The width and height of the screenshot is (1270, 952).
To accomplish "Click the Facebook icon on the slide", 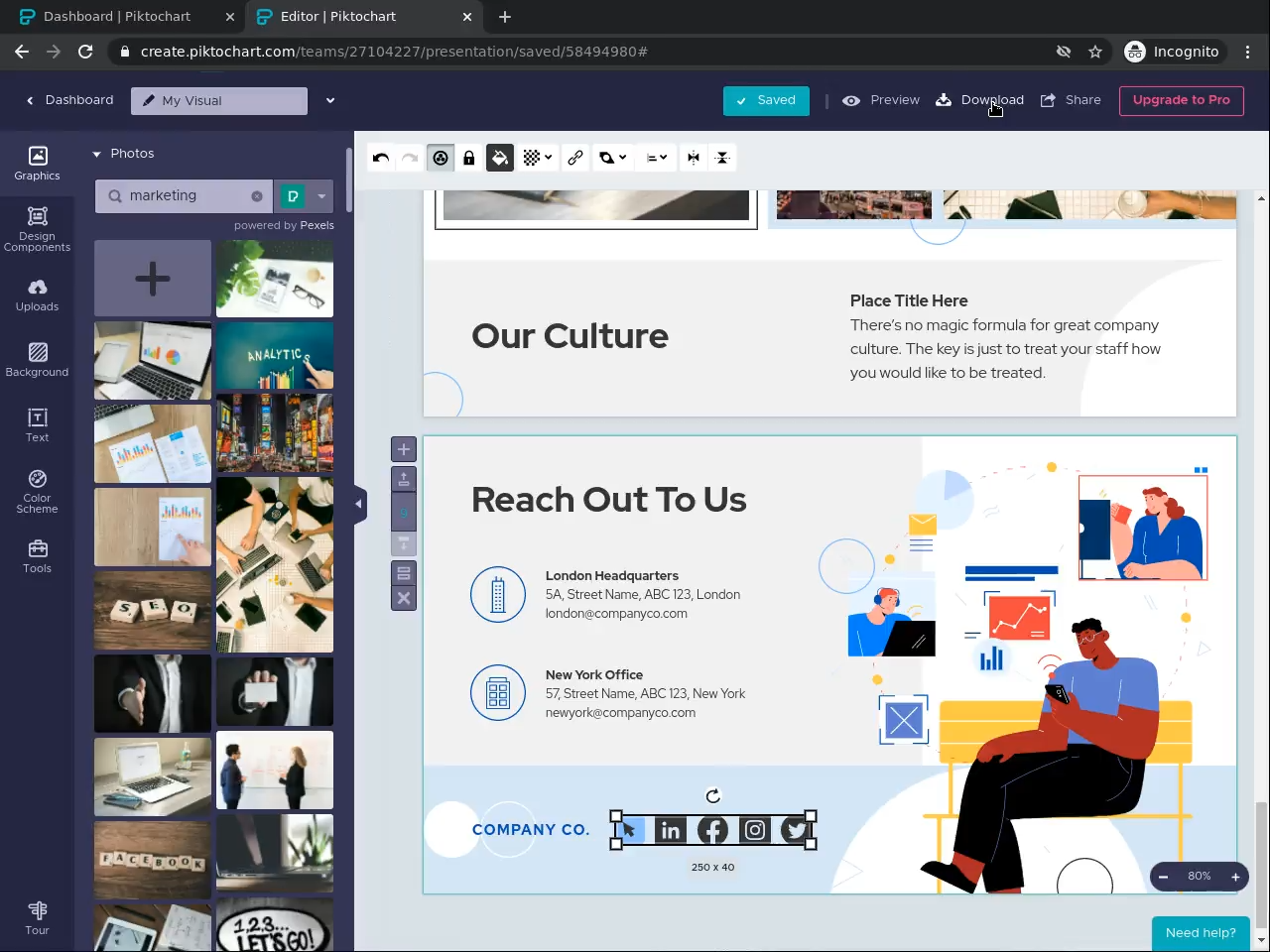I will point(712,830).
